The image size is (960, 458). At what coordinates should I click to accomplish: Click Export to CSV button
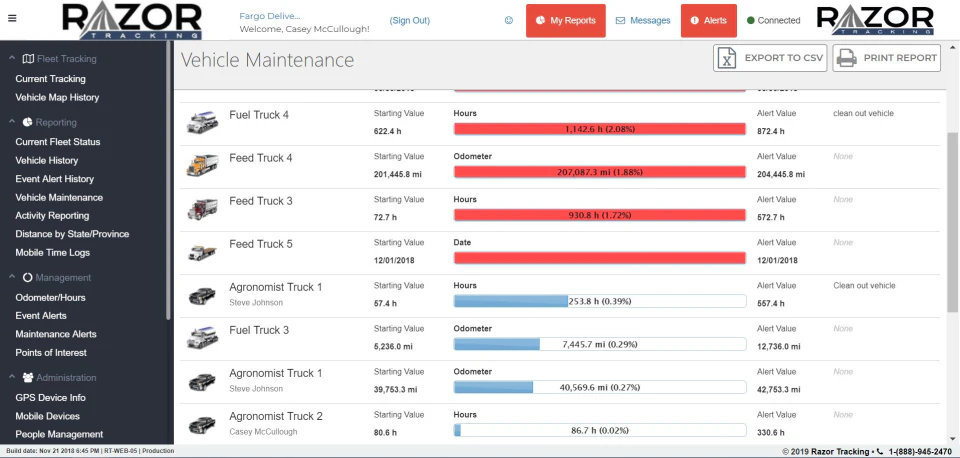click(x=770, y=58)
